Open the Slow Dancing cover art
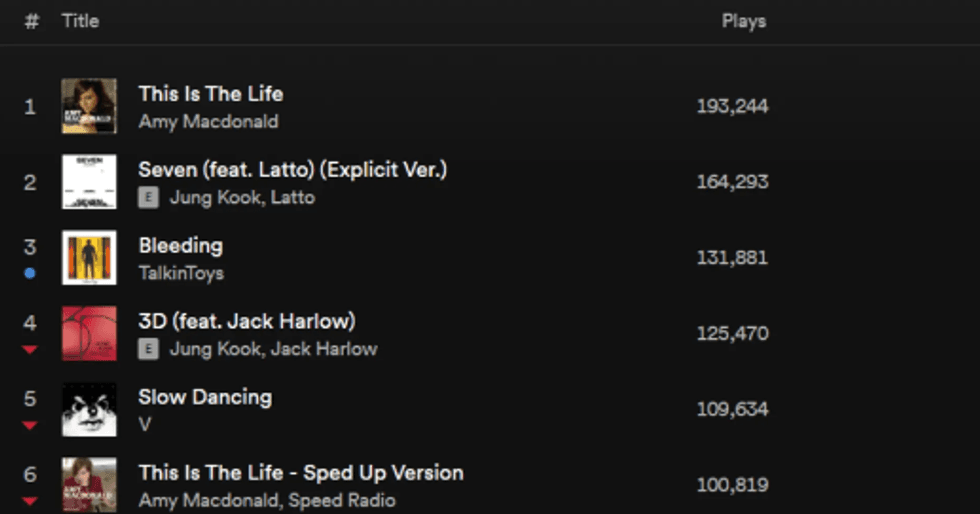 [x=89, y=410]
